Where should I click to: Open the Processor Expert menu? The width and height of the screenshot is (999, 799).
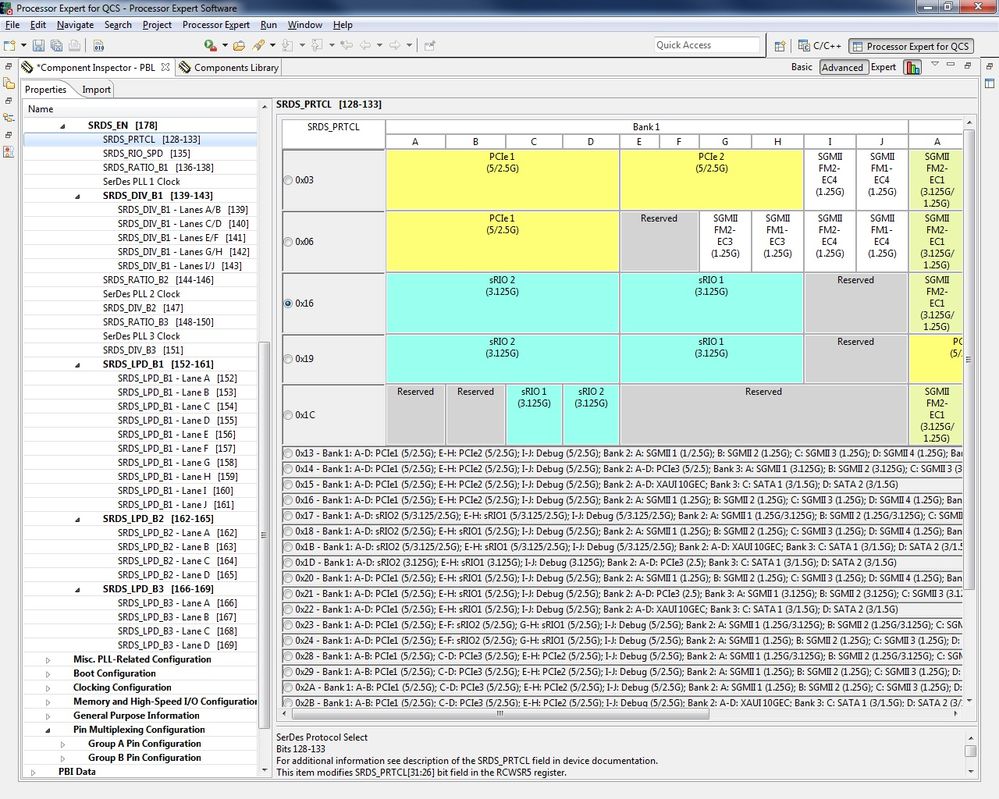pyautogui.click(x=216, y=25)
